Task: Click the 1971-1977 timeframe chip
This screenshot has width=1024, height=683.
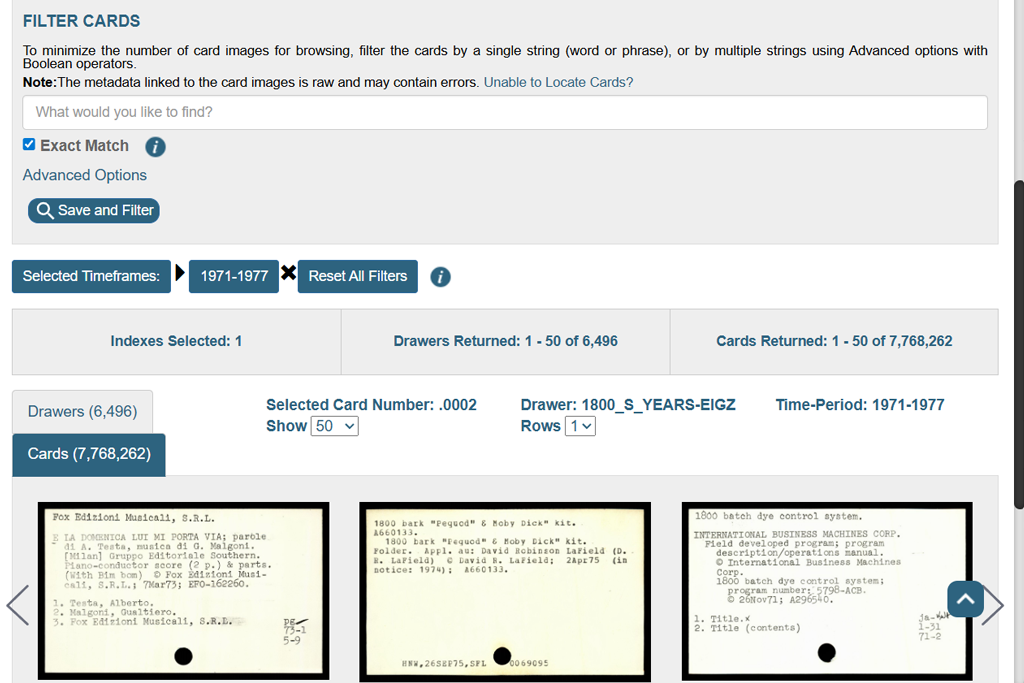Action: (234, 276)
